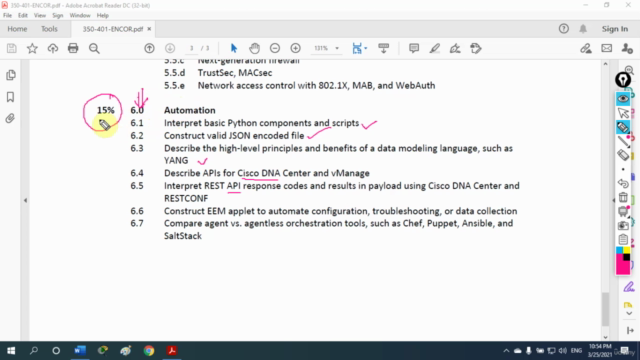The image size is (640, 360).
Task: Show hidden system tray icons
Action: pyautogui.click(x=506, y=351)
